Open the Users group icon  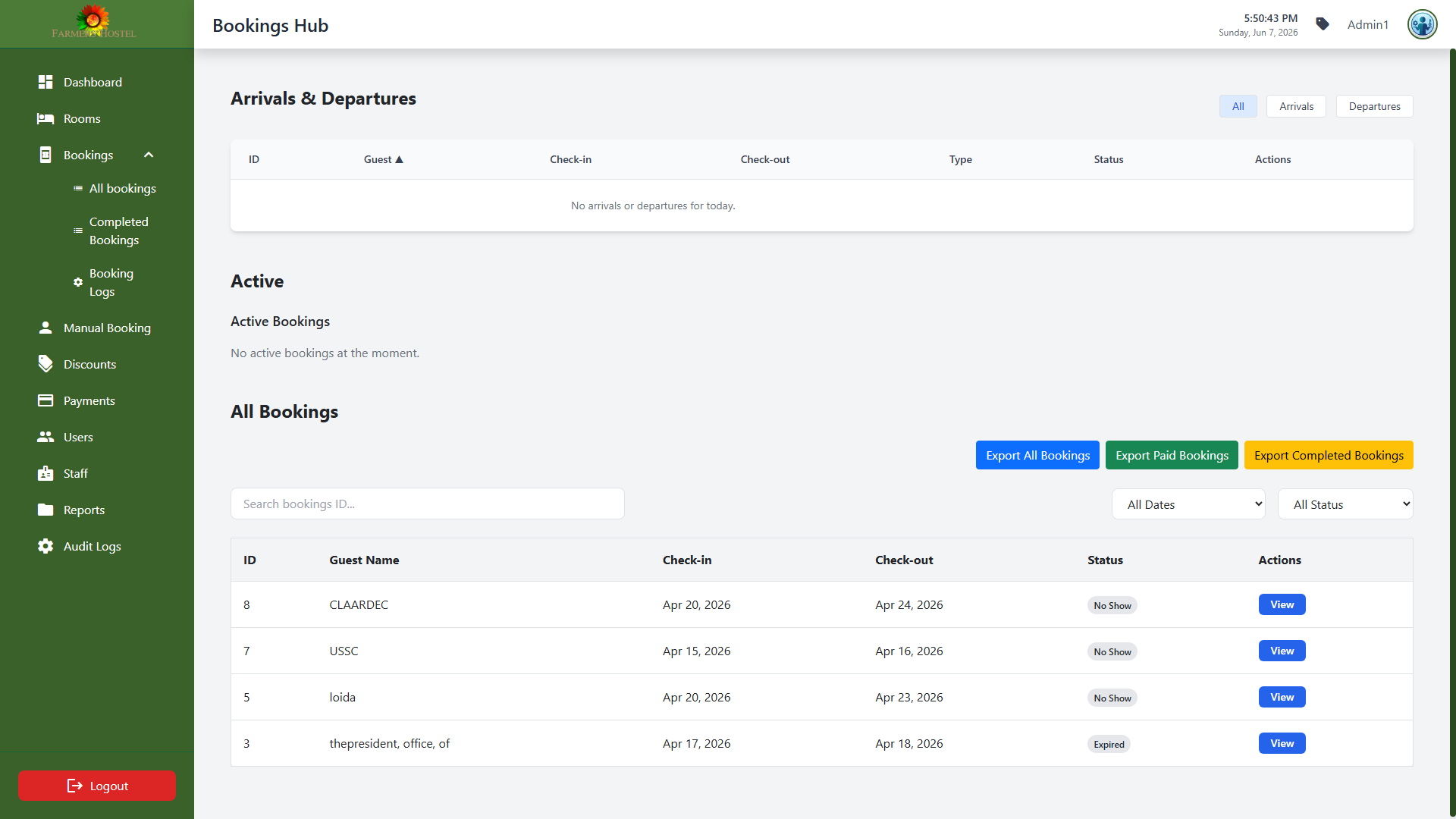point(45,437)
